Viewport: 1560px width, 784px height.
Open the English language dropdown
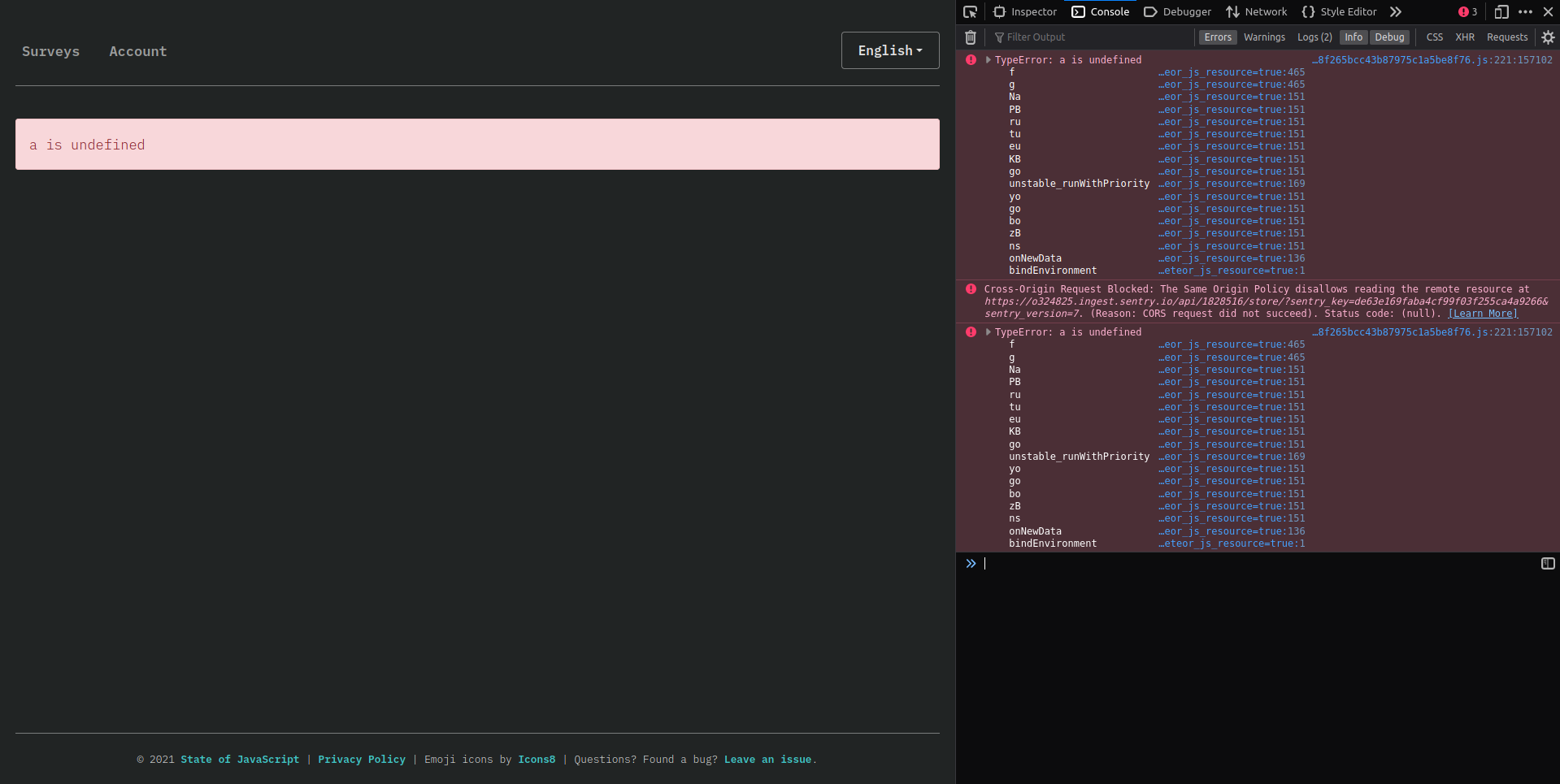[890, 50]
